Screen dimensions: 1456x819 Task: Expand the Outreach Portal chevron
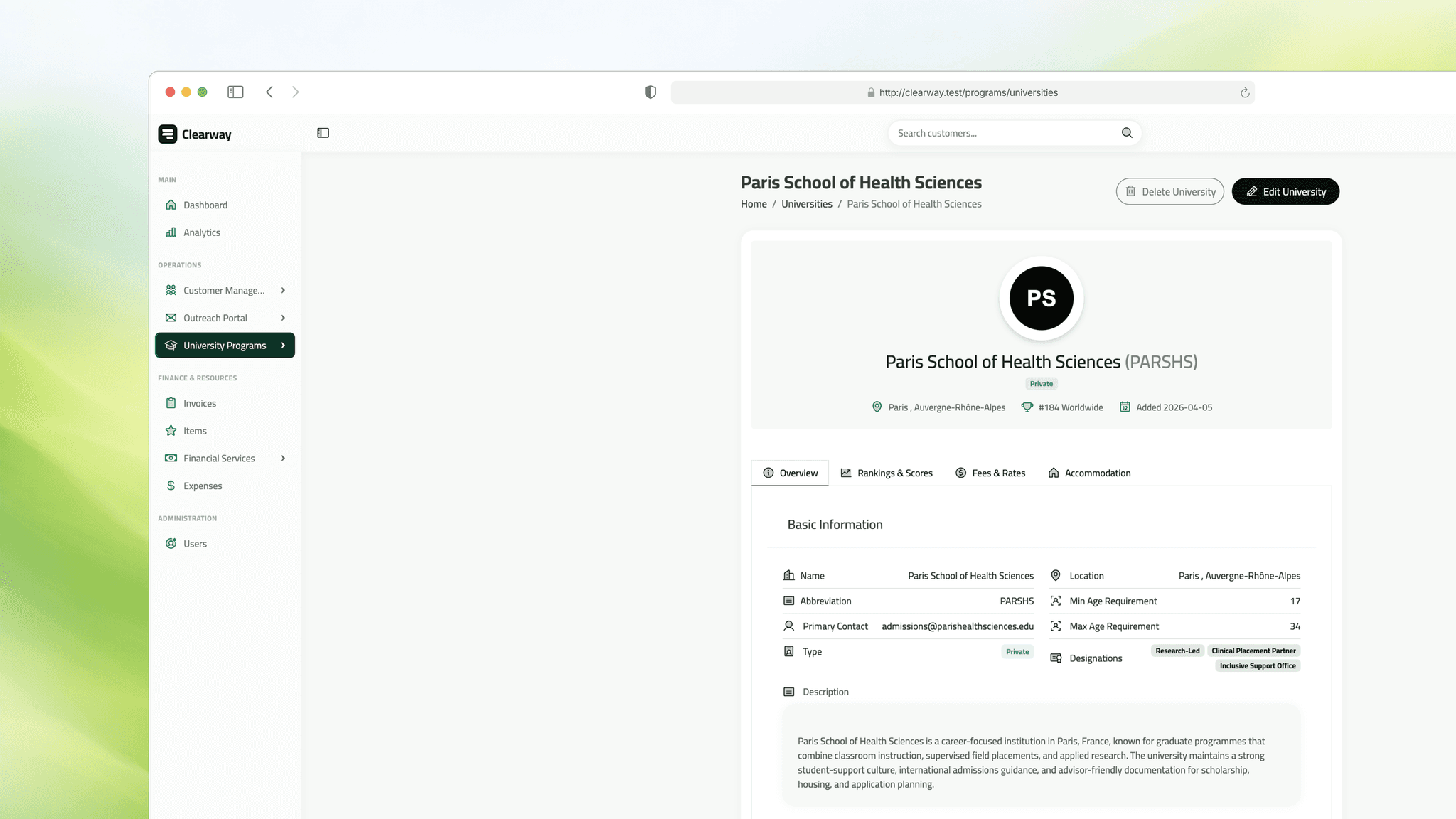[283, 318]
